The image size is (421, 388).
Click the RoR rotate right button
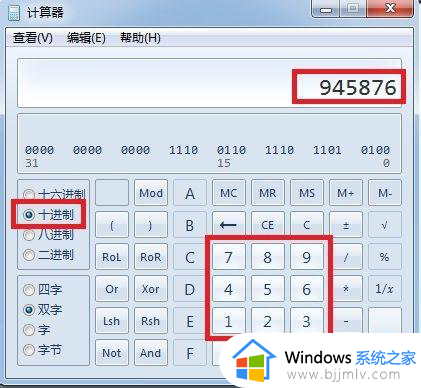coord(151,257)
